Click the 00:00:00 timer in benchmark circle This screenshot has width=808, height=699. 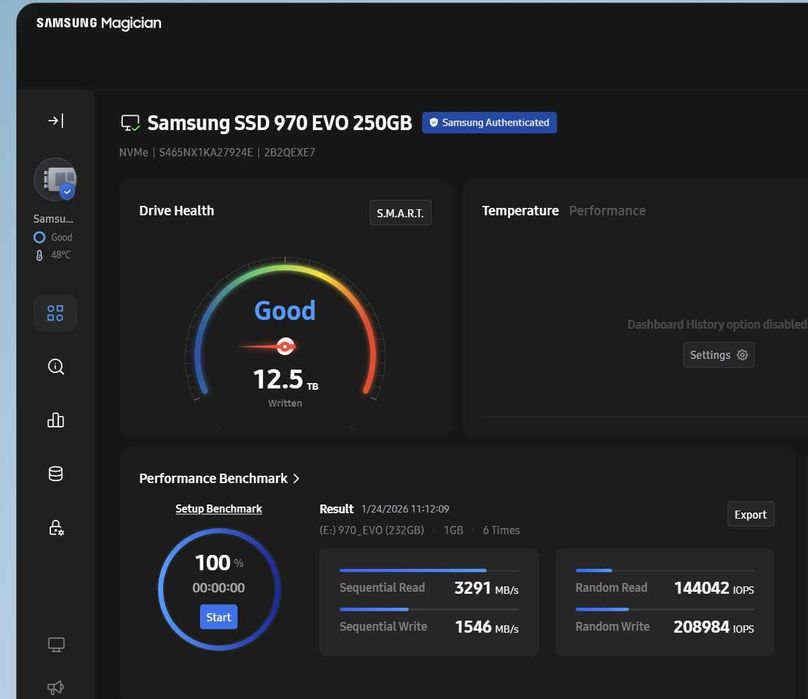218,588
